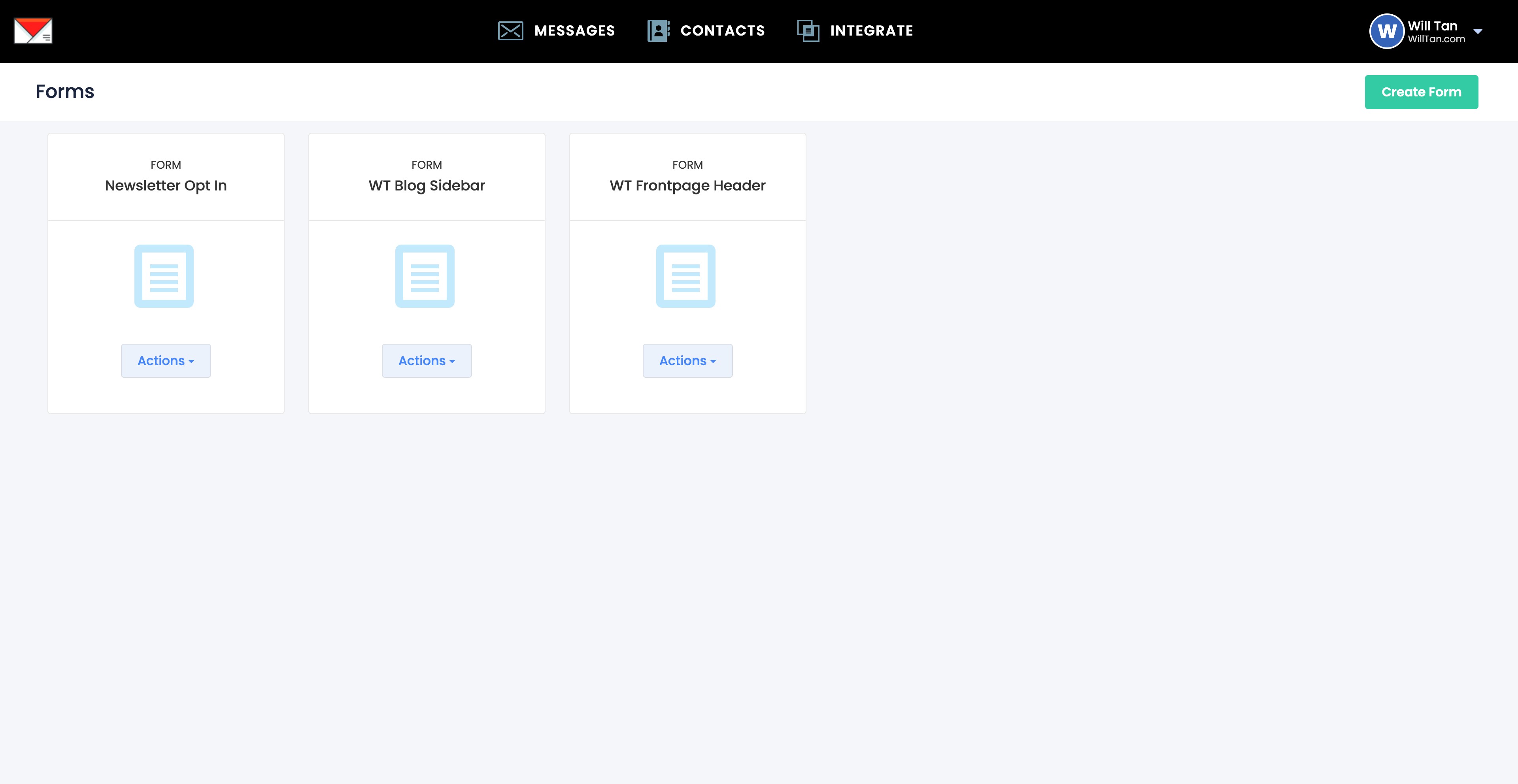Click the Newsletter Opt In form title
This screenshot has width=1518, height=784.
pyautogui.click(x=166, y=186)
